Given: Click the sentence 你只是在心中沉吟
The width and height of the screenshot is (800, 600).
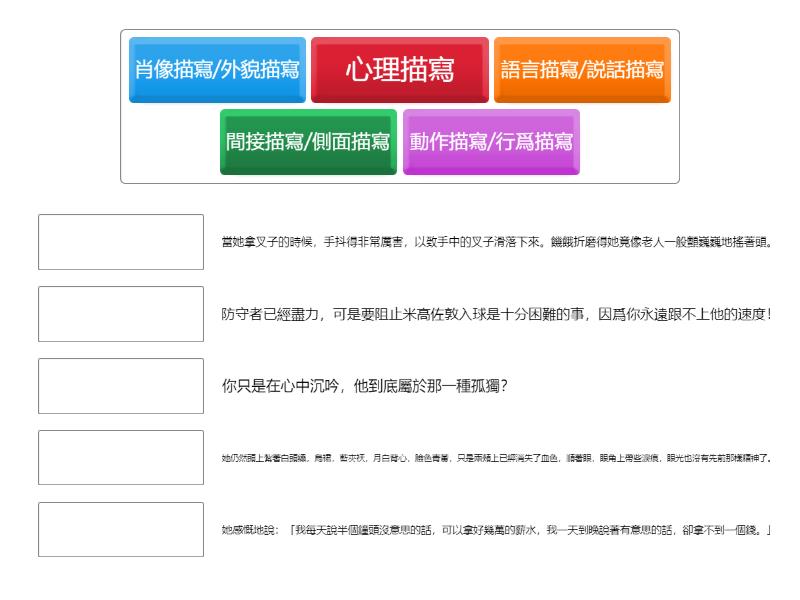Looking at the screenshot, I should click(x=364, y=386).
